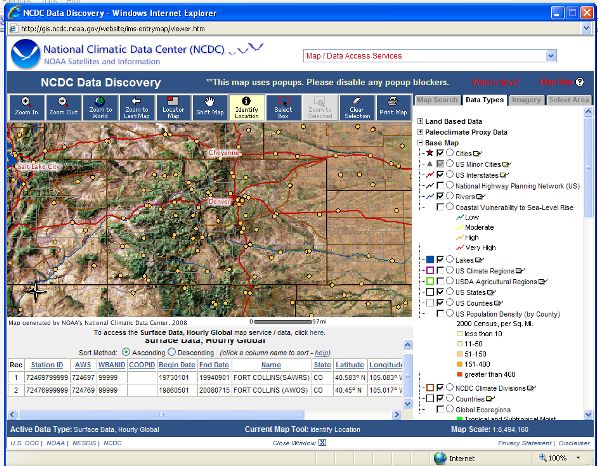This screenshot has width=598, height=466.
Task: Activate the Select Box tool
Action: pos(283,108)
